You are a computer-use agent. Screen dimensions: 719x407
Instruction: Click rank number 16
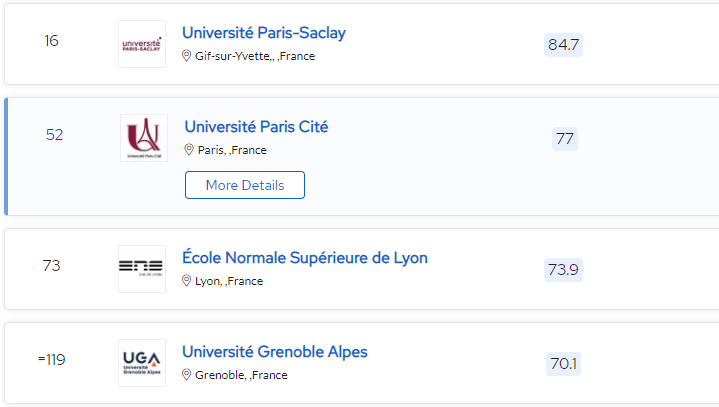[x=52, y=41]
